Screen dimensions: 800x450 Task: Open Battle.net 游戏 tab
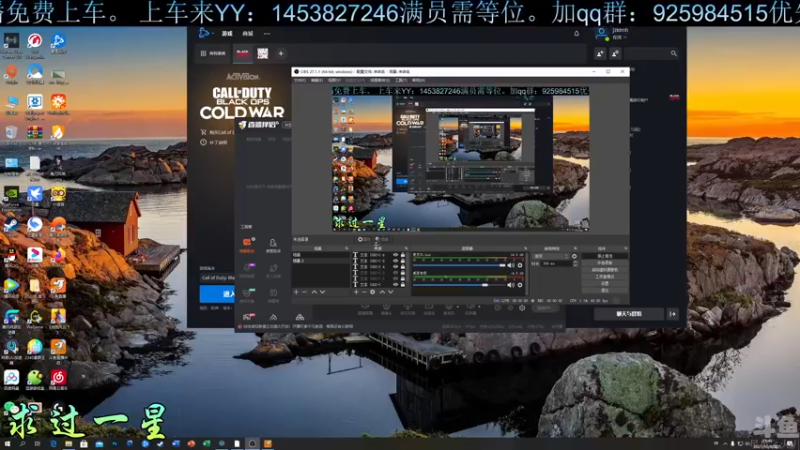click(227, 34)
